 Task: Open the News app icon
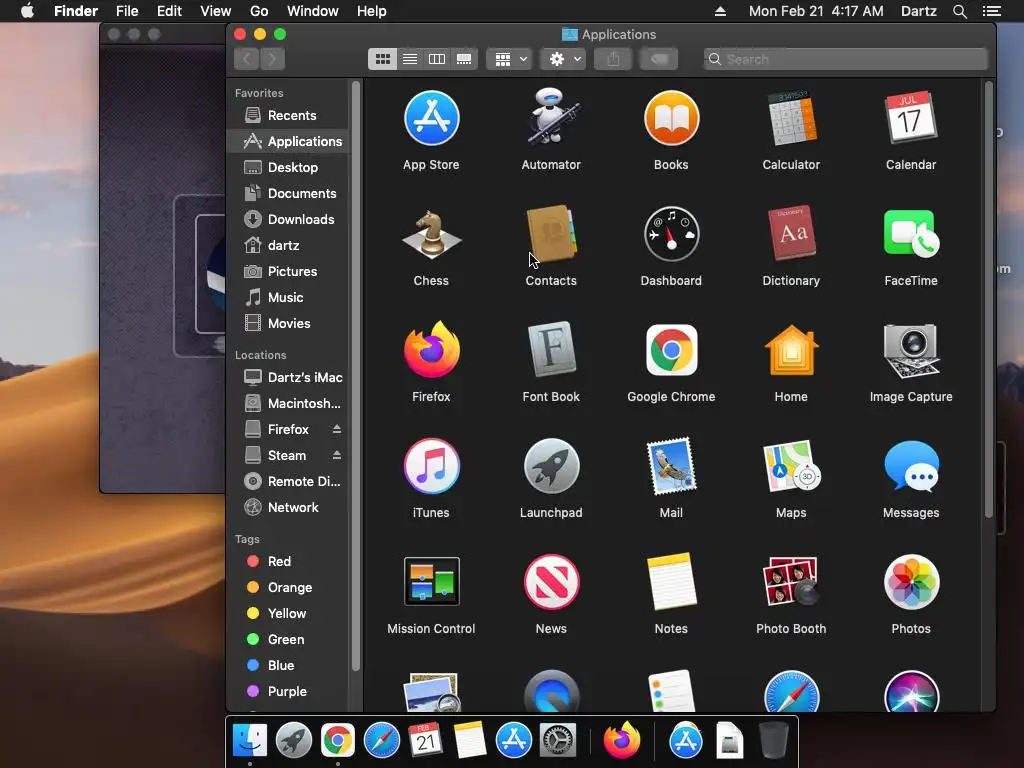[551, 582]
